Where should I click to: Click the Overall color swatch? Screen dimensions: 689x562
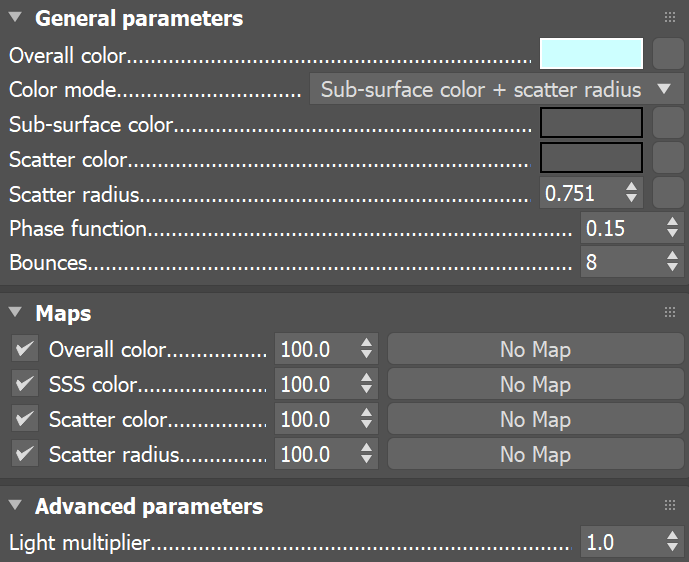click(x=591, y=54)
